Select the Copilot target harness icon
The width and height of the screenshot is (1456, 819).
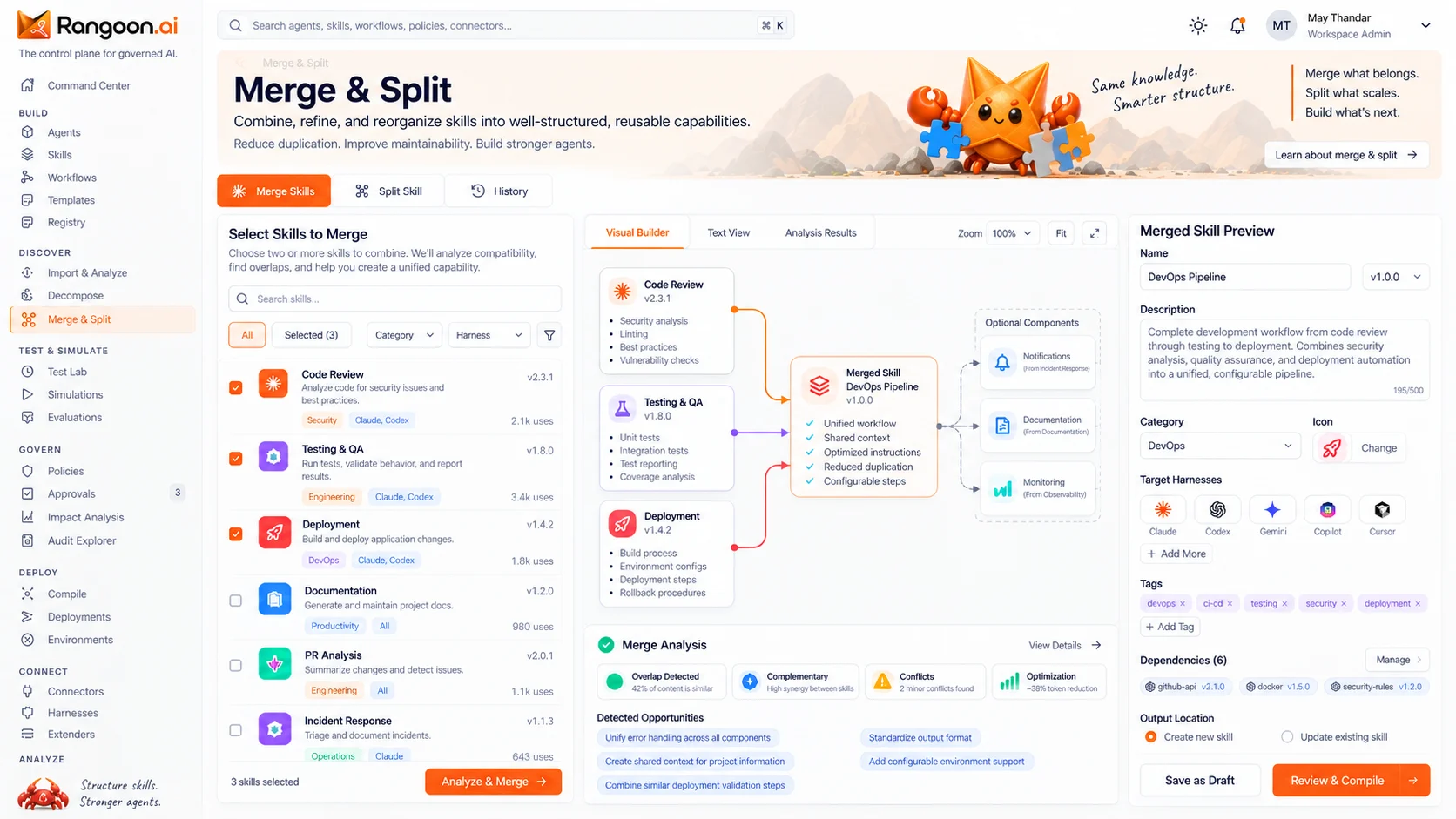click(x=1327, y=509)
